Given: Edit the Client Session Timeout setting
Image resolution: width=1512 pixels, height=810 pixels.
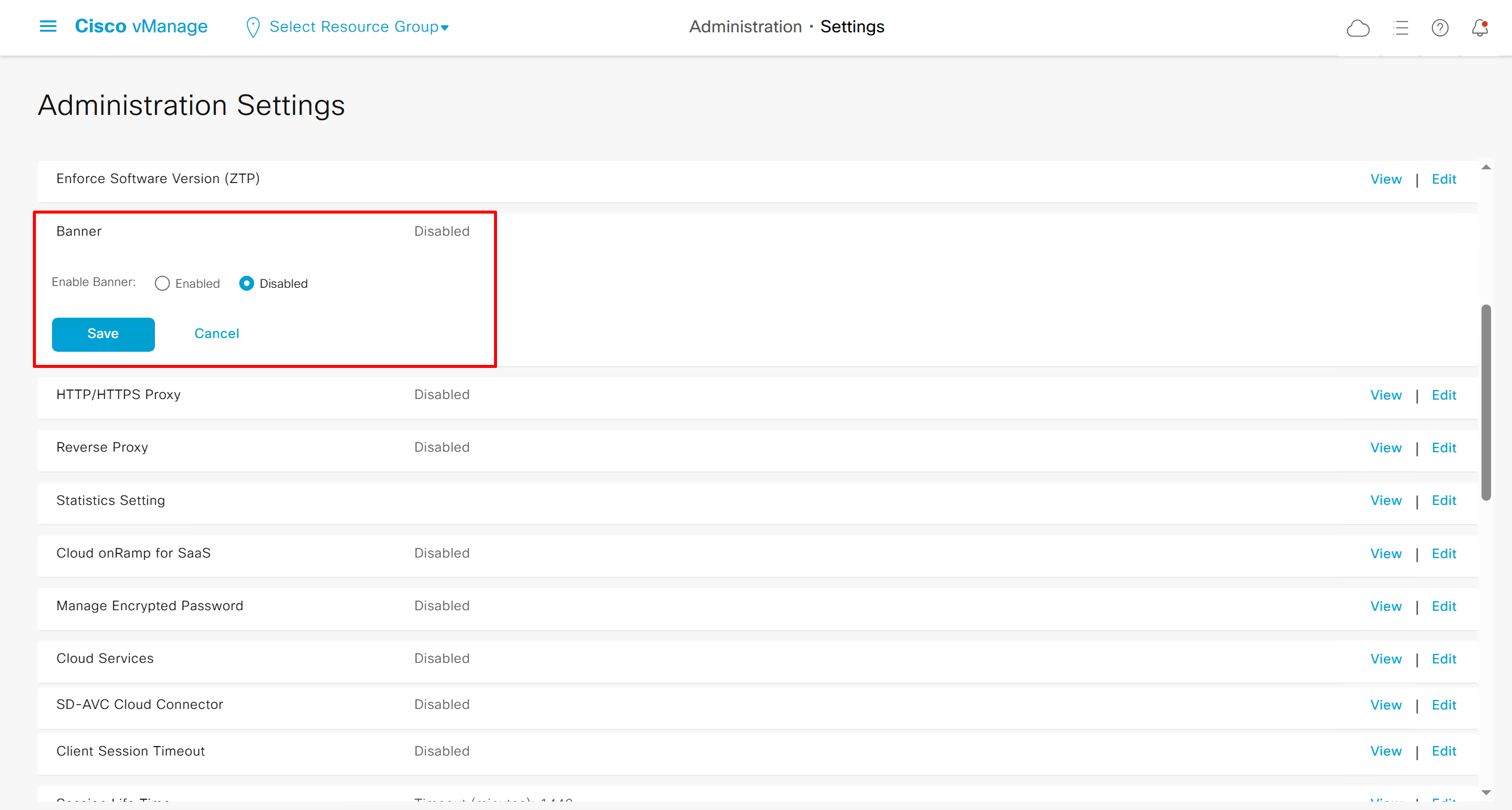Looking at the screenshot, I should (1443, 751).
